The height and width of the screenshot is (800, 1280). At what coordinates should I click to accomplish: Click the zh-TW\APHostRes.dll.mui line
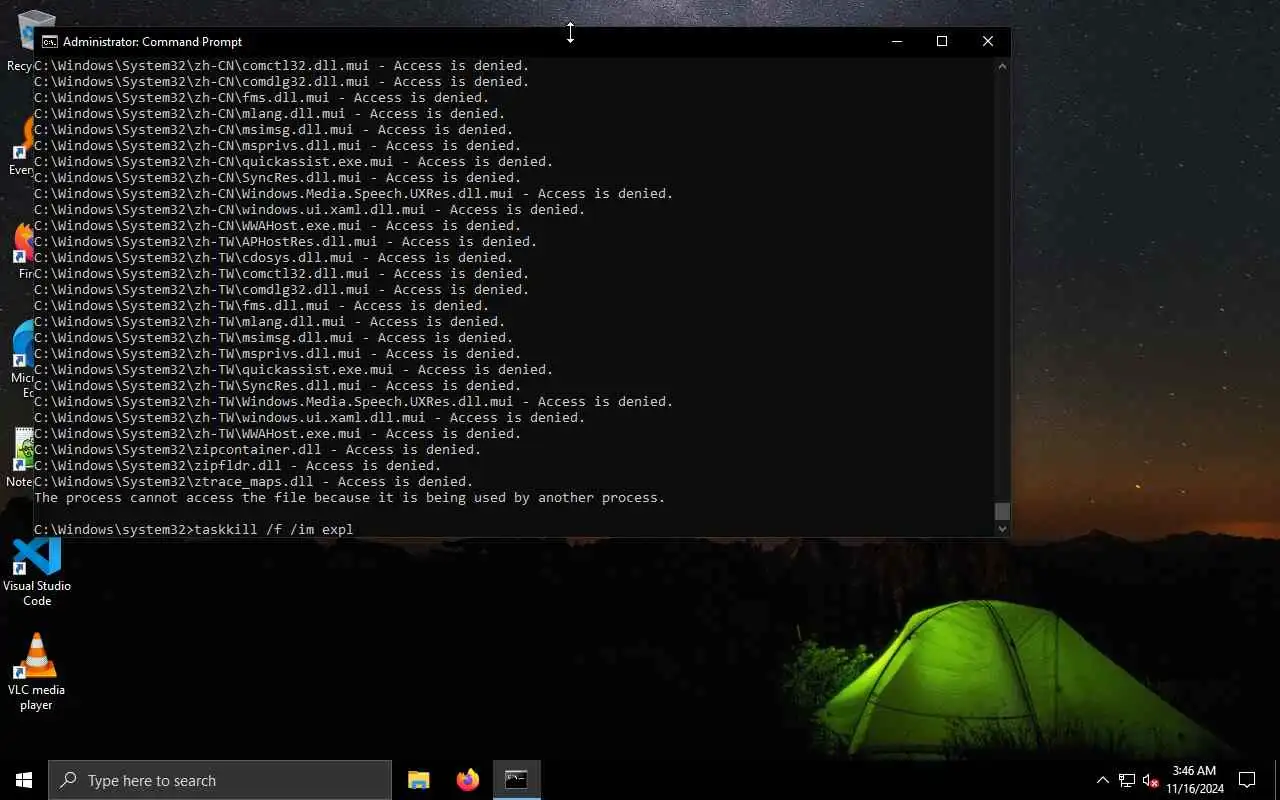point(286,241)
